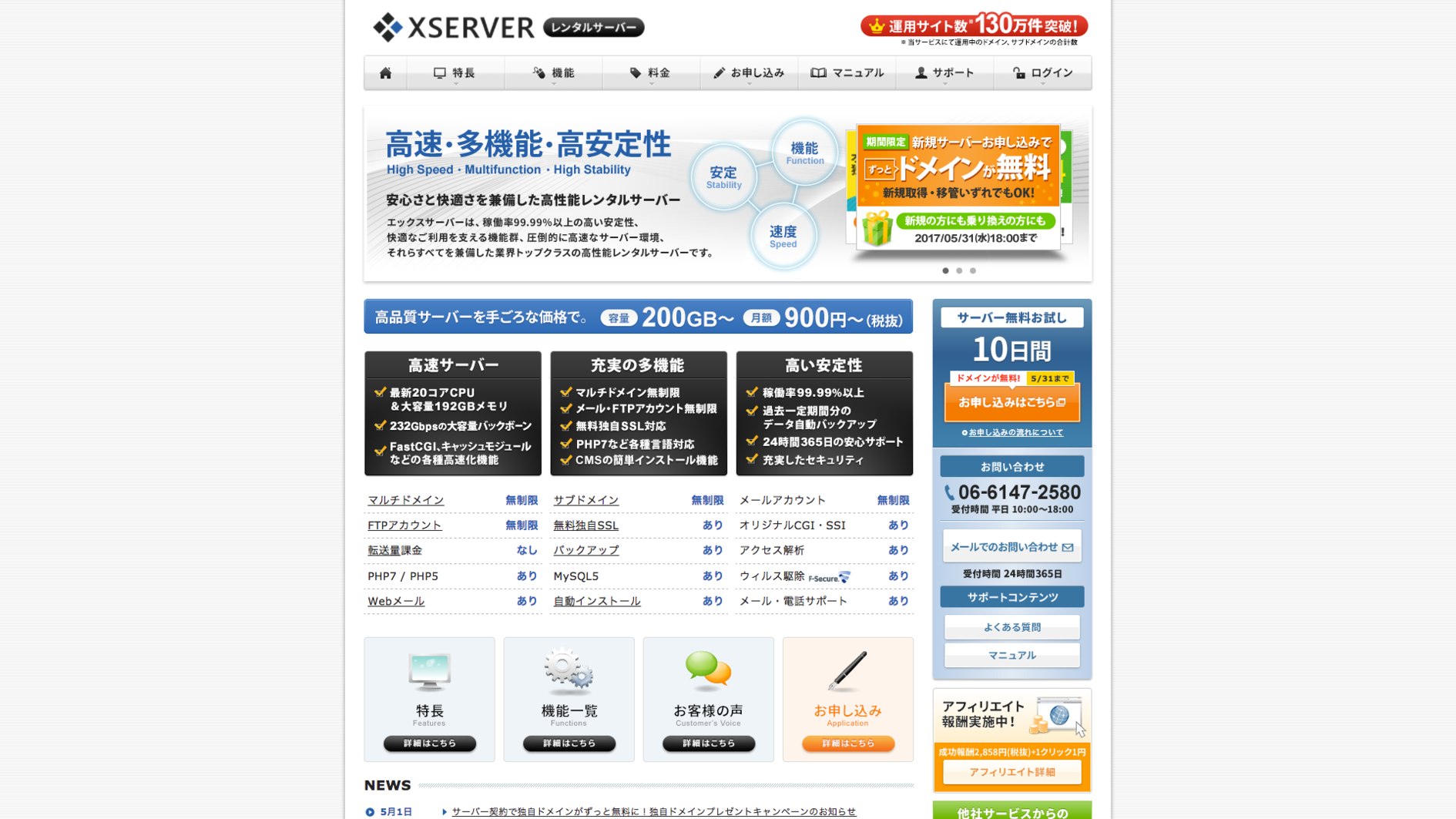Click メールでのお問い合わせ button
Viewport: 1456px width, 819px height.
(x=1011, y=547)
